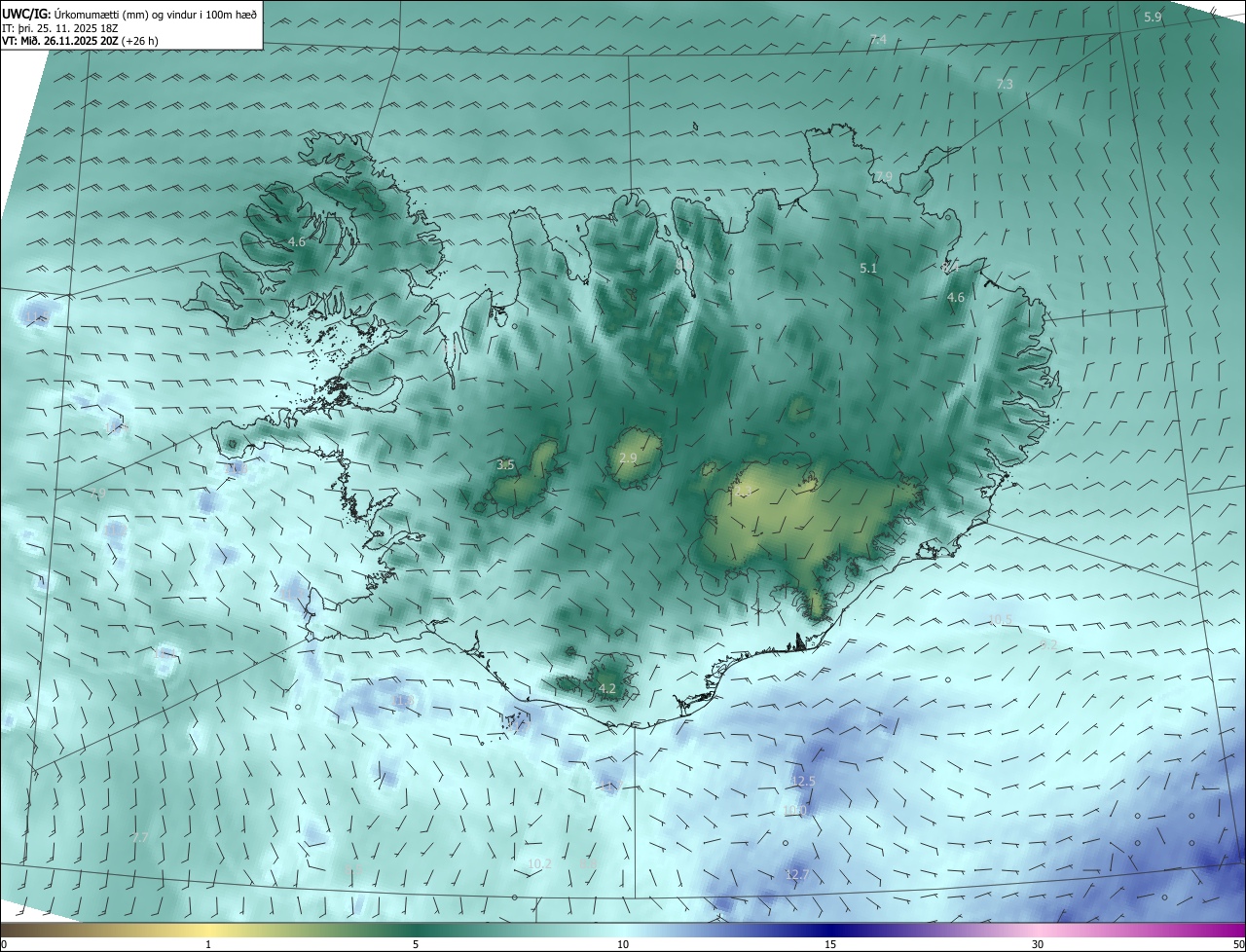Click the valid time 'VT: Mið. 26.11.2025 20Z'
This screenshot has height=952, width=1246.
[60, 41]
